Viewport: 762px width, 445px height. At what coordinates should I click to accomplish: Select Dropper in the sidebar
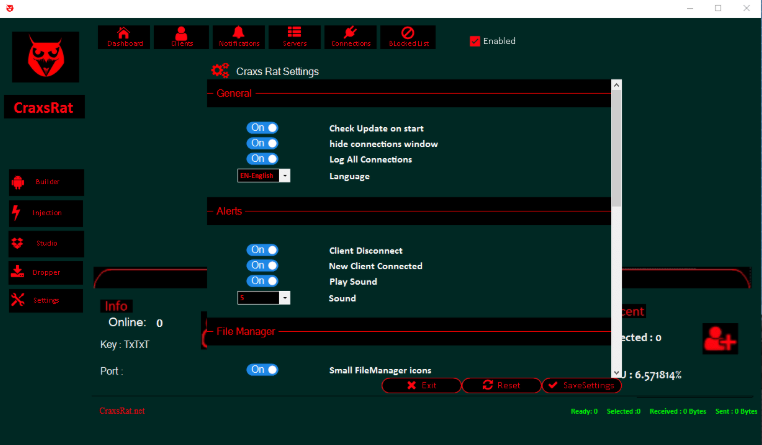pos(46,273)
